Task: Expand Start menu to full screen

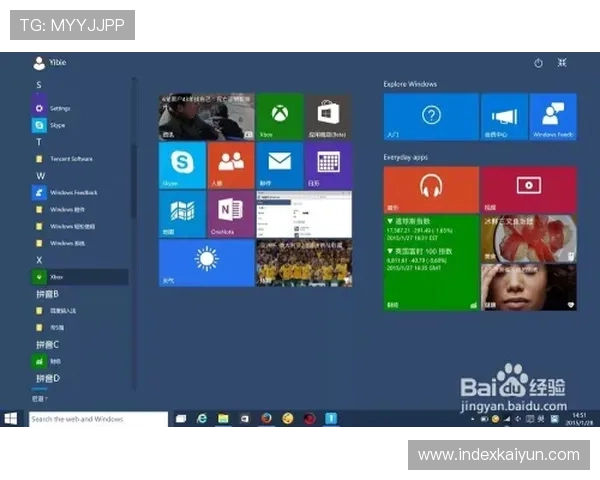Action: (562, 63)
